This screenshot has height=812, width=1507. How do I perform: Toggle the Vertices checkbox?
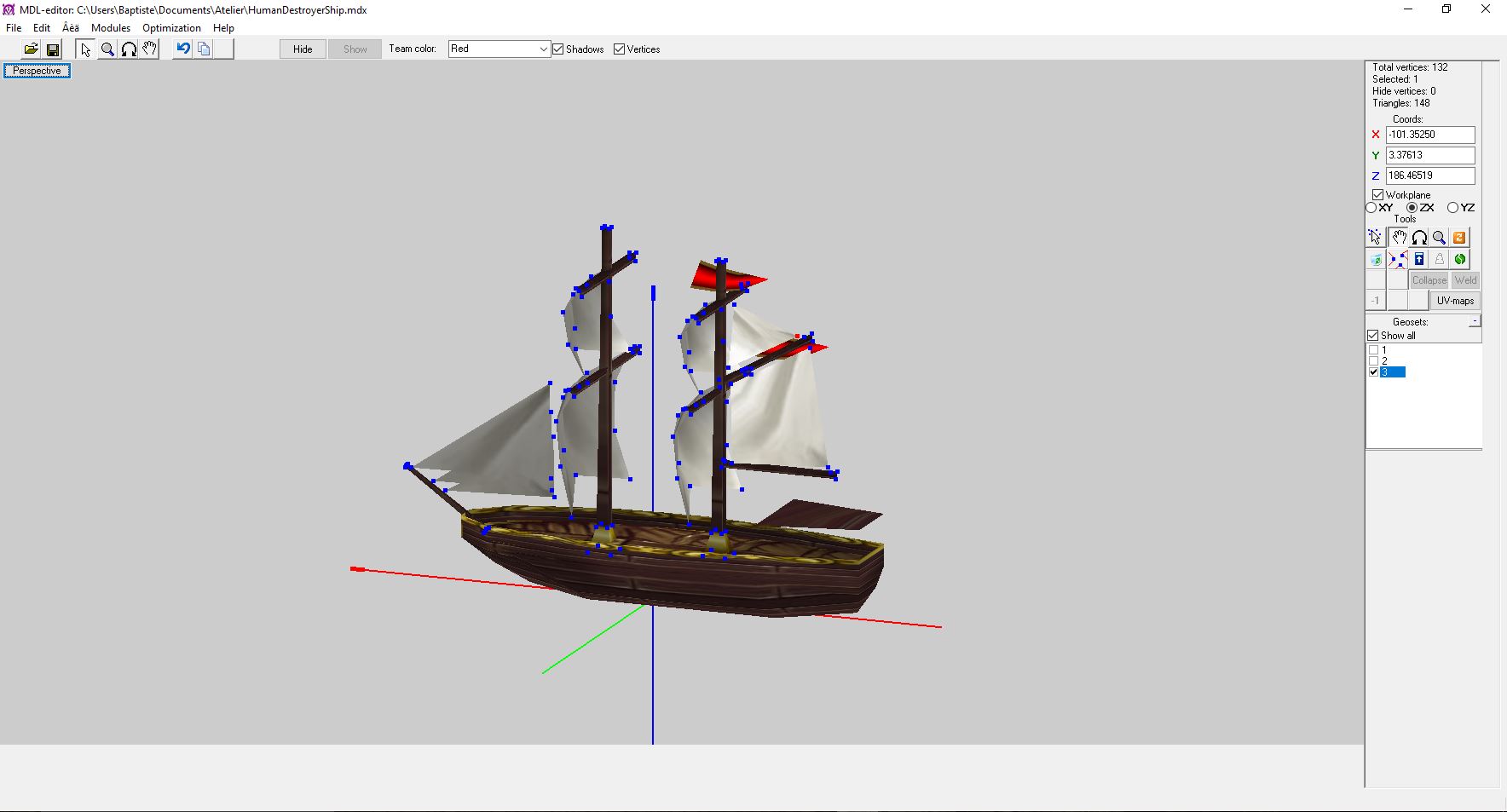pyautogui.click(x=619, y=49)
